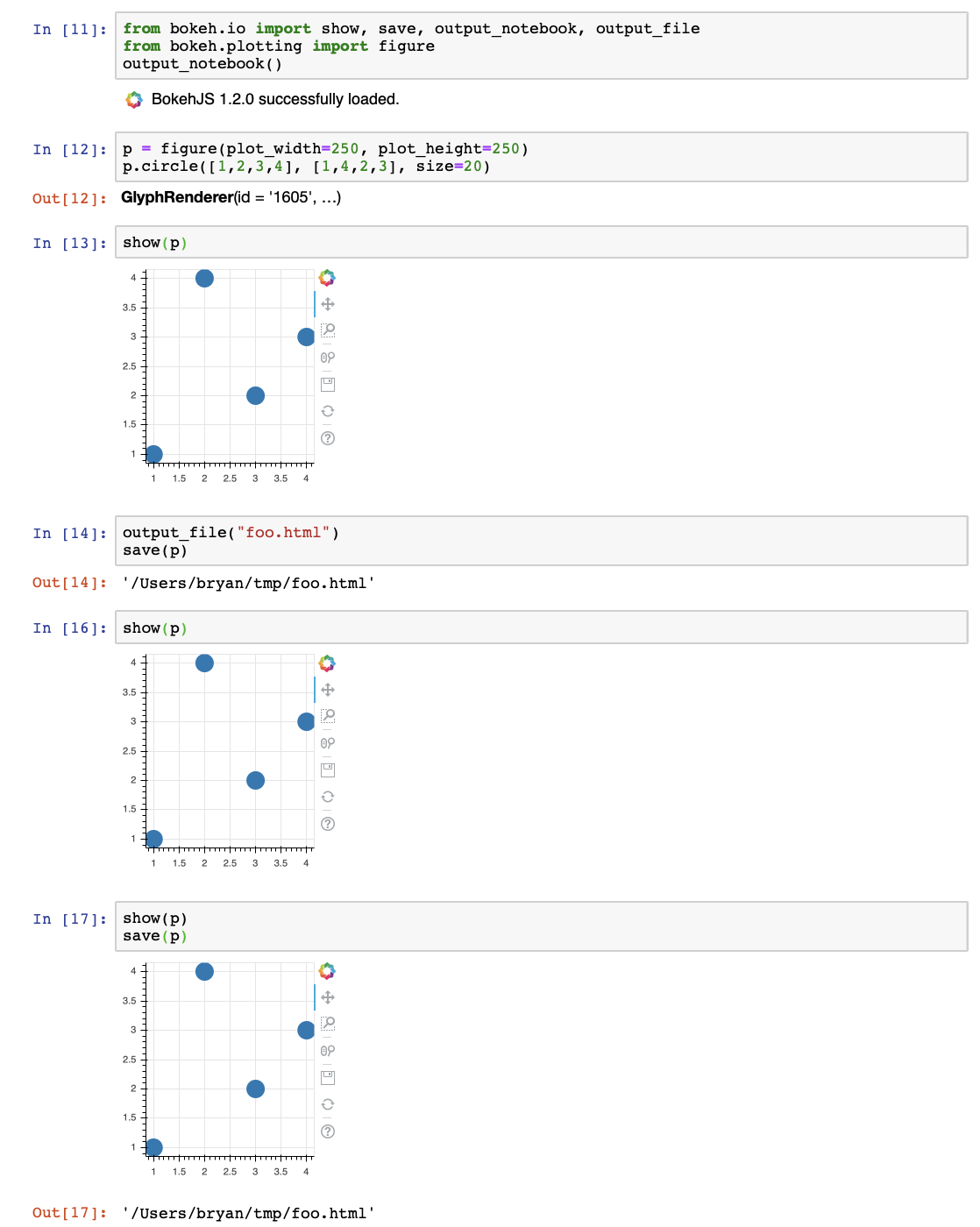Image resolution: width=980 pixels, height=1227 pixels.
Task: Select the output_file foo.html code cell
Action: (x=351, y=541)
